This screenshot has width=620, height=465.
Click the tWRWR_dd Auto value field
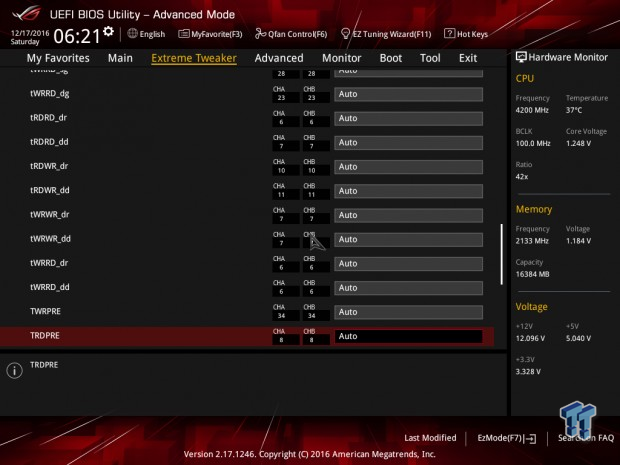point(408,239)
